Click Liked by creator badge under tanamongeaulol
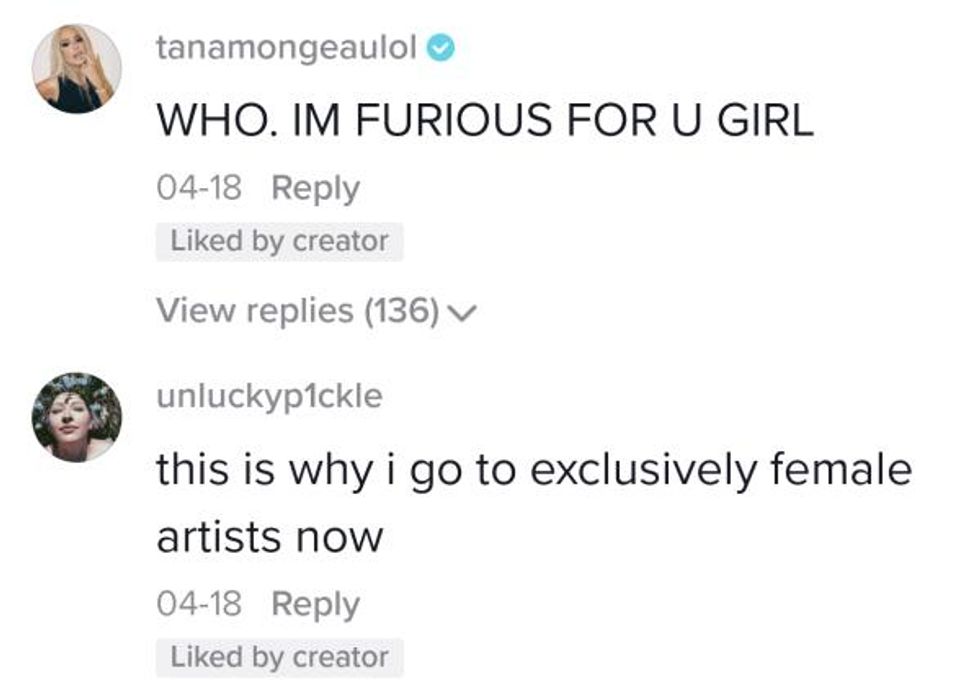Screen dimensions: 980x693 coord(279,241)
